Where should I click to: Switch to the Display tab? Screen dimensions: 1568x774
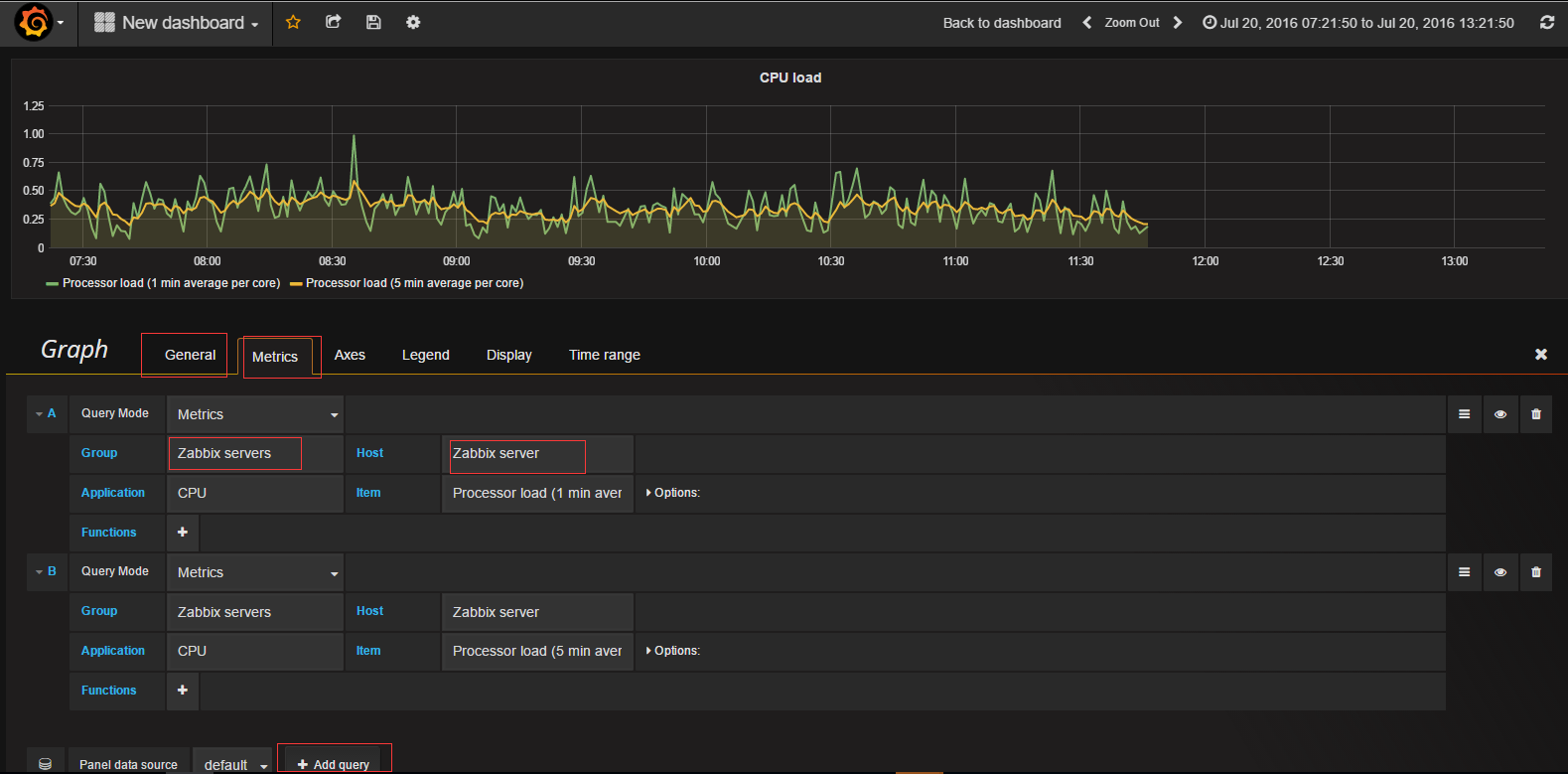pos(509,355)
